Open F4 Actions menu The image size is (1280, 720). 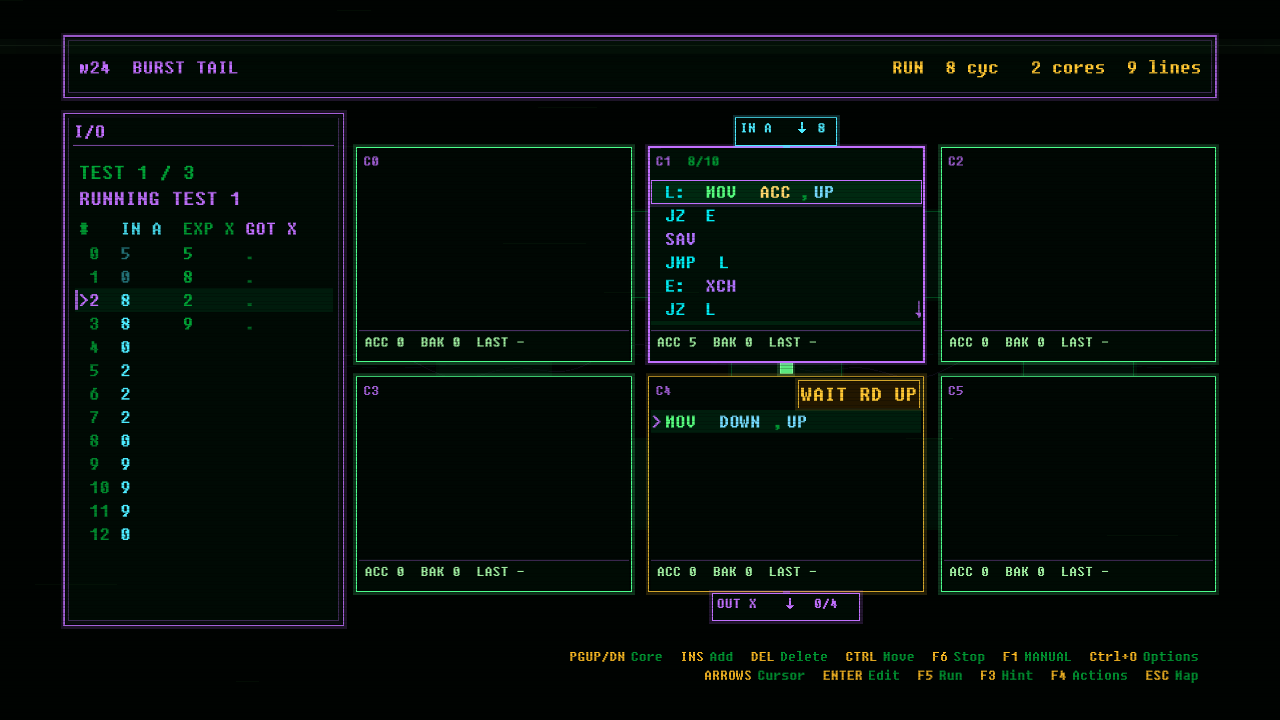[x=1089, y=675]
